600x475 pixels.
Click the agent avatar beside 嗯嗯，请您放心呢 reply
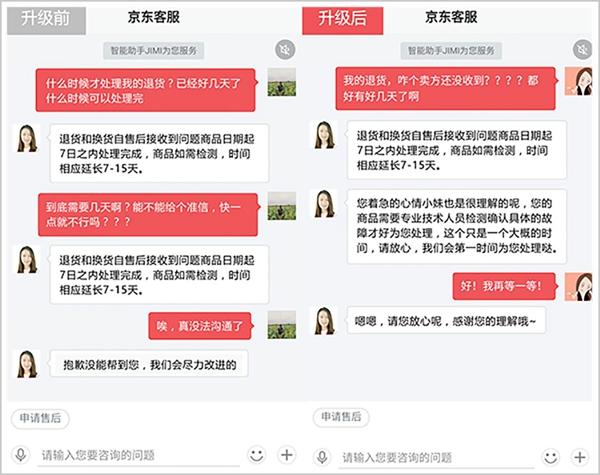pos(325,321)
